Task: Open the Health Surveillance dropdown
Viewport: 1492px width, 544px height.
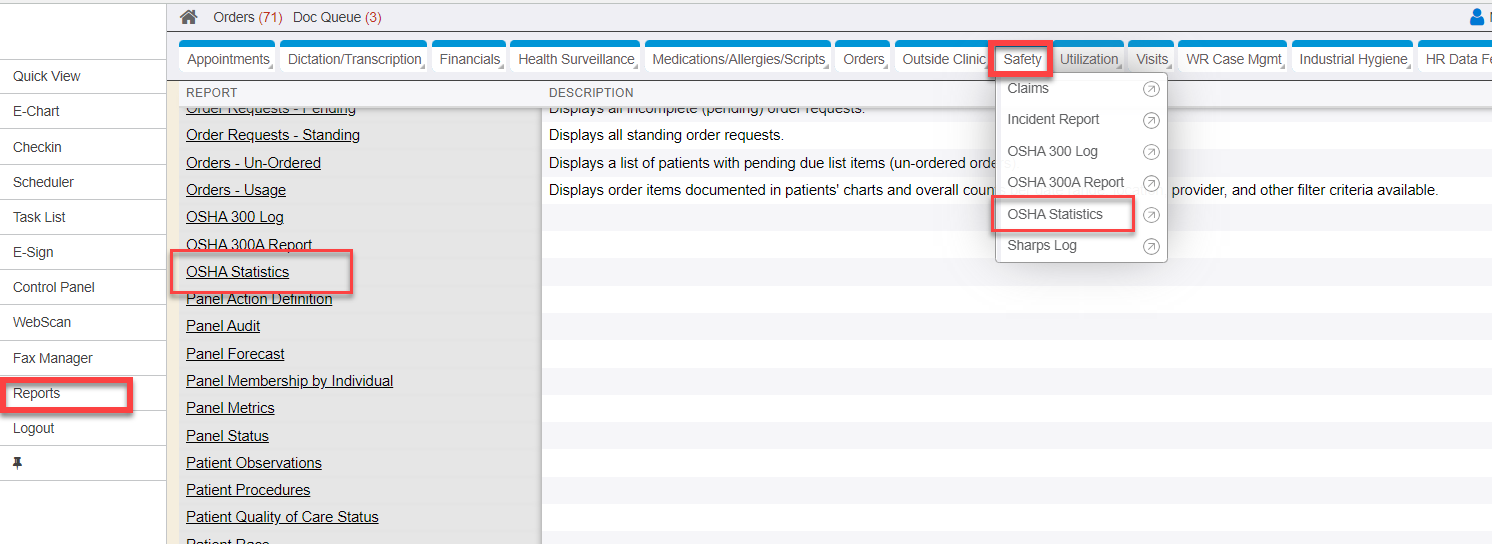Action: click(x=576, y=60)
